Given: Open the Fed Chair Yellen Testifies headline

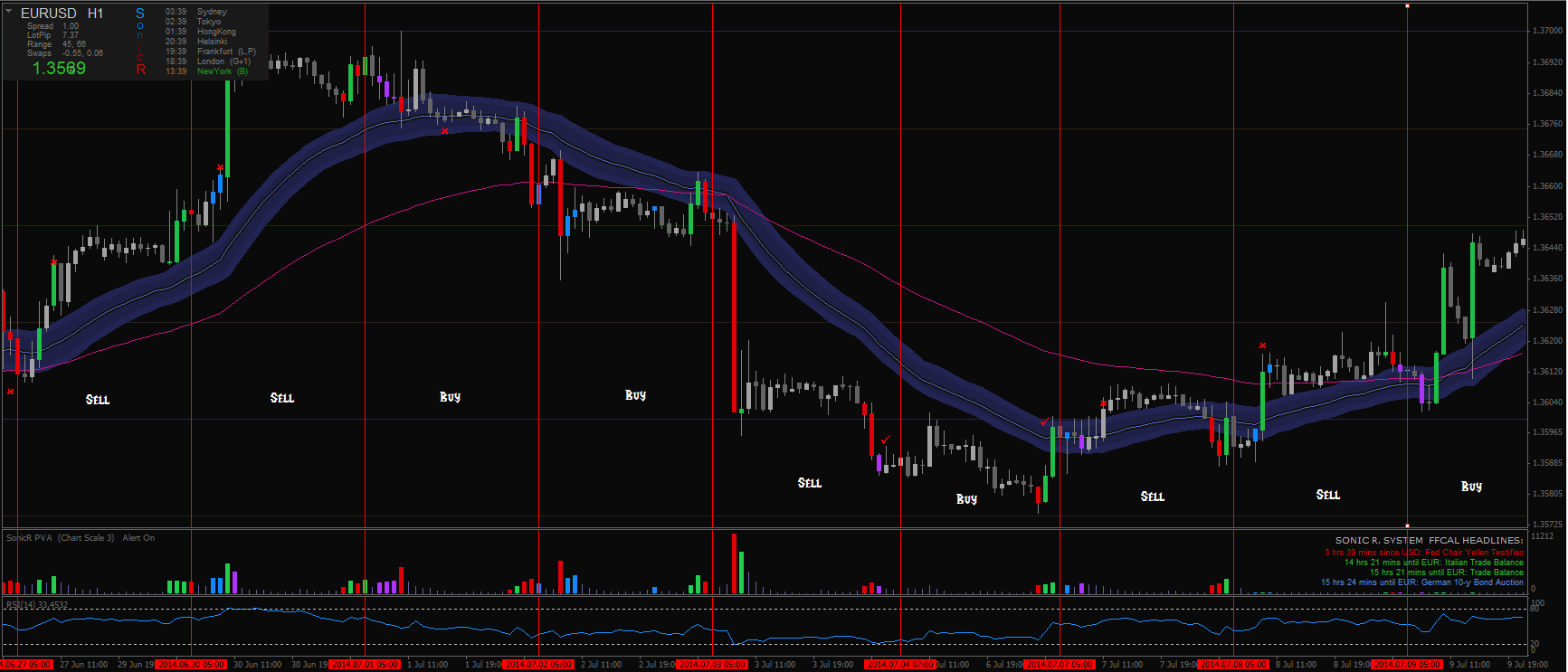Looking at the screenshot, I should [x=1424, y=553].
